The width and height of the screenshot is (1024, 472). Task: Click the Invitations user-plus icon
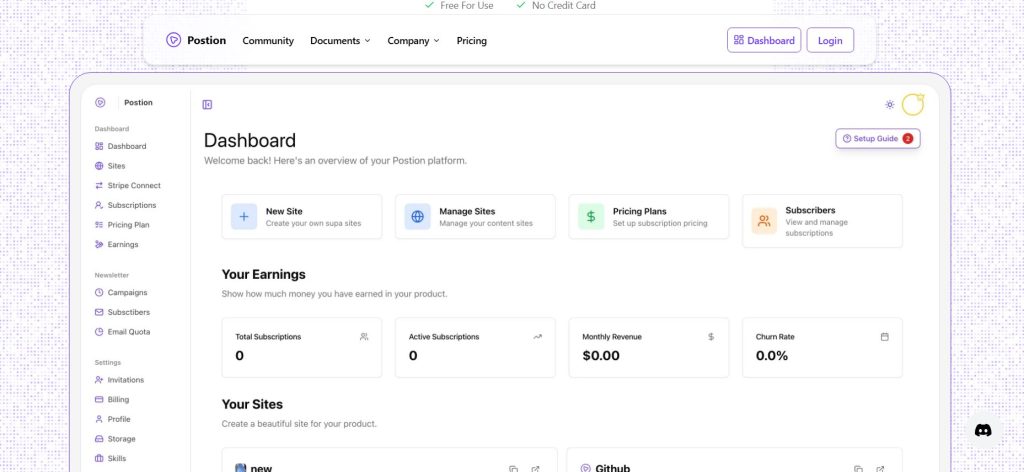coord(99,380)
